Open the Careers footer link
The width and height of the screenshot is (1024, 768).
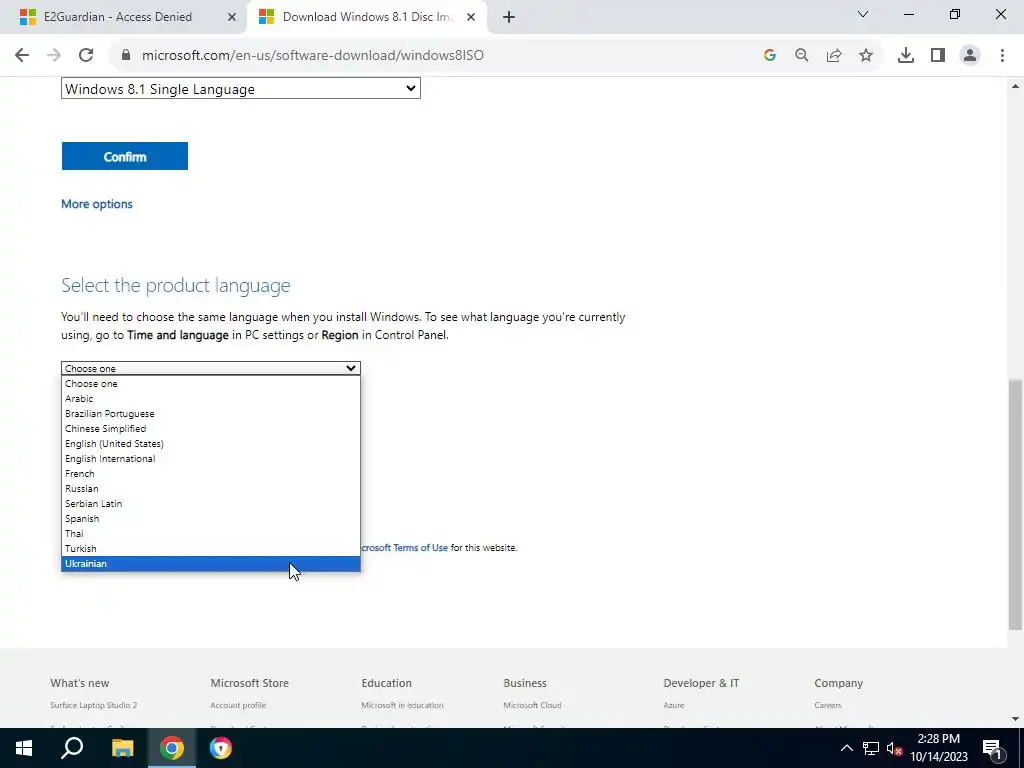tap(827, 705)
